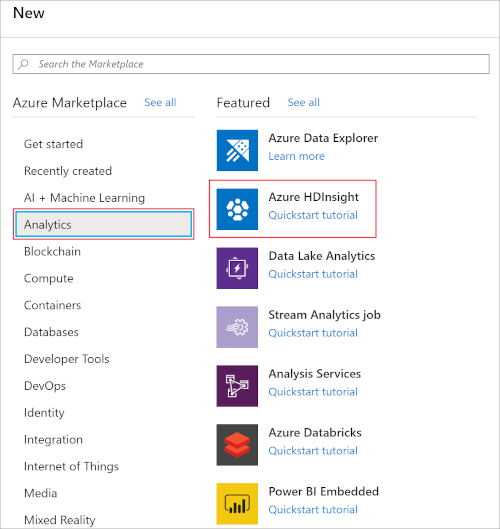Open Power BI Embedded Quickstart tutorial link

(x=313, y=509)
